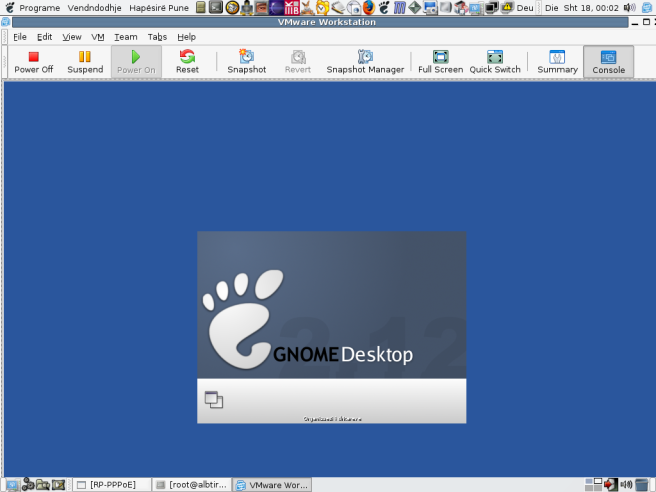Viewport: 656px width, 492px height.
Task: Open the File menu
Action: point(20,37)
